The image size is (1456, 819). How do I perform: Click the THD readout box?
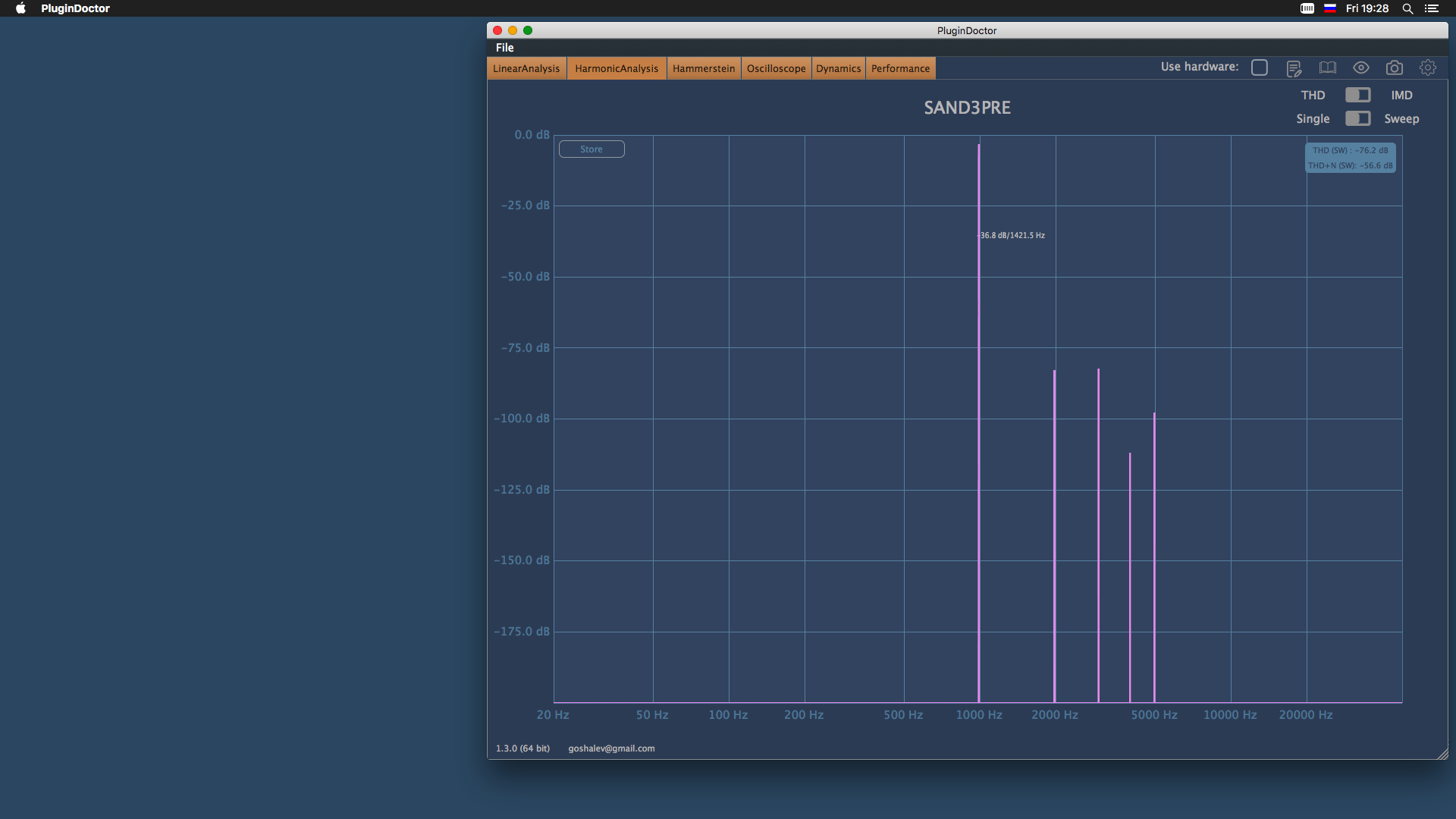pos(1350,158)
